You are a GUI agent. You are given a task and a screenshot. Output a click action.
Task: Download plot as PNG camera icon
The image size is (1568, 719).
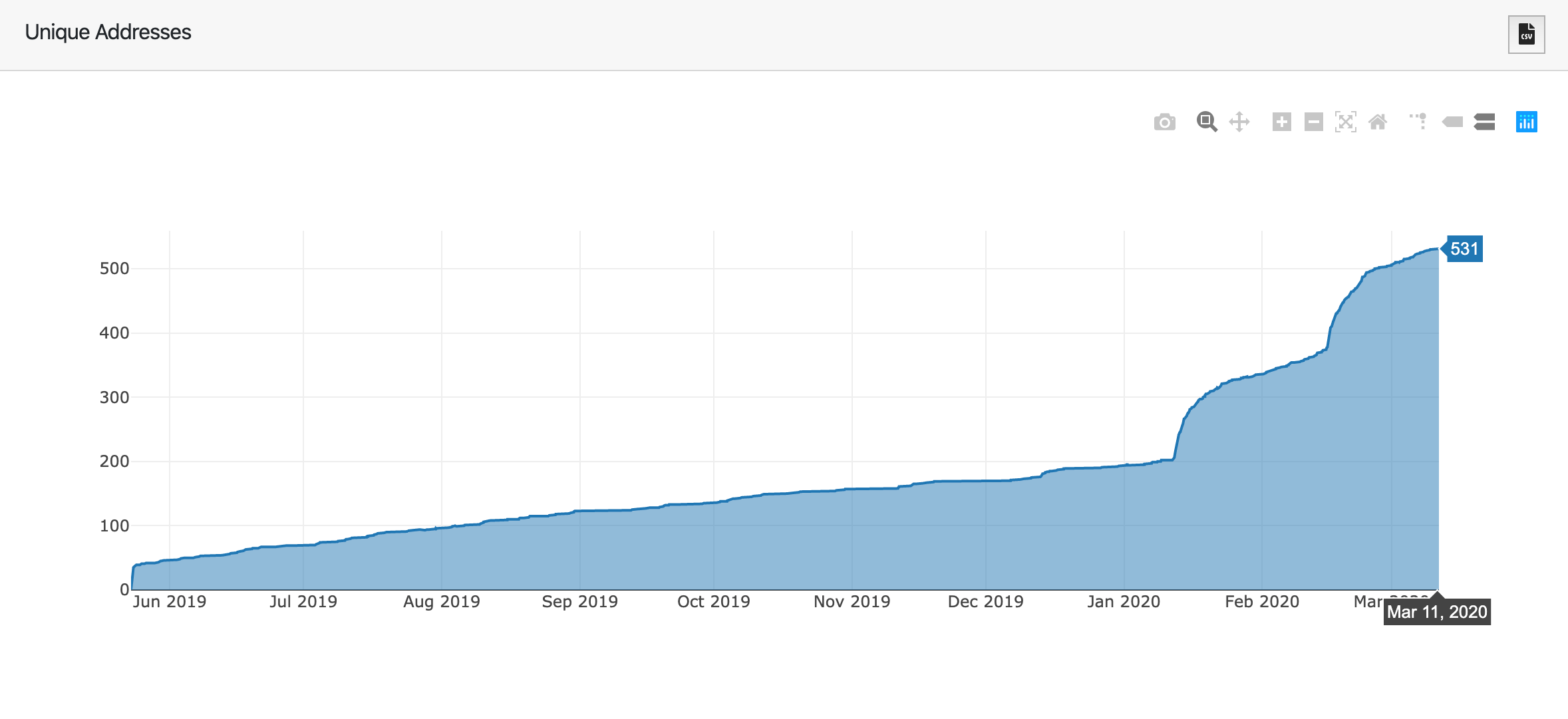tap(1164, 122)
